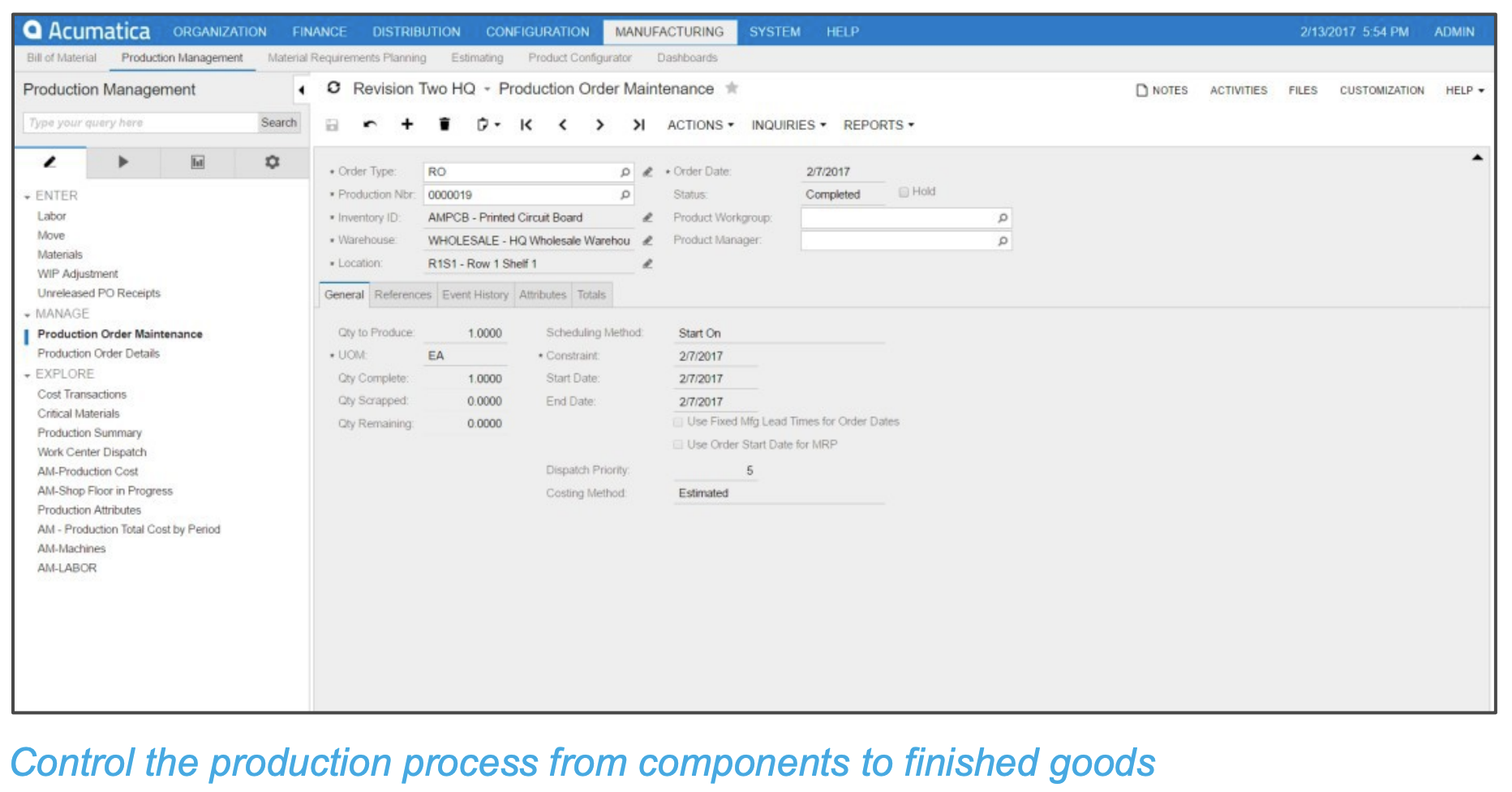Image resolution: width=1512 pixels, height=792 pixels.
Task: Click the Search button
Action: 278,123
